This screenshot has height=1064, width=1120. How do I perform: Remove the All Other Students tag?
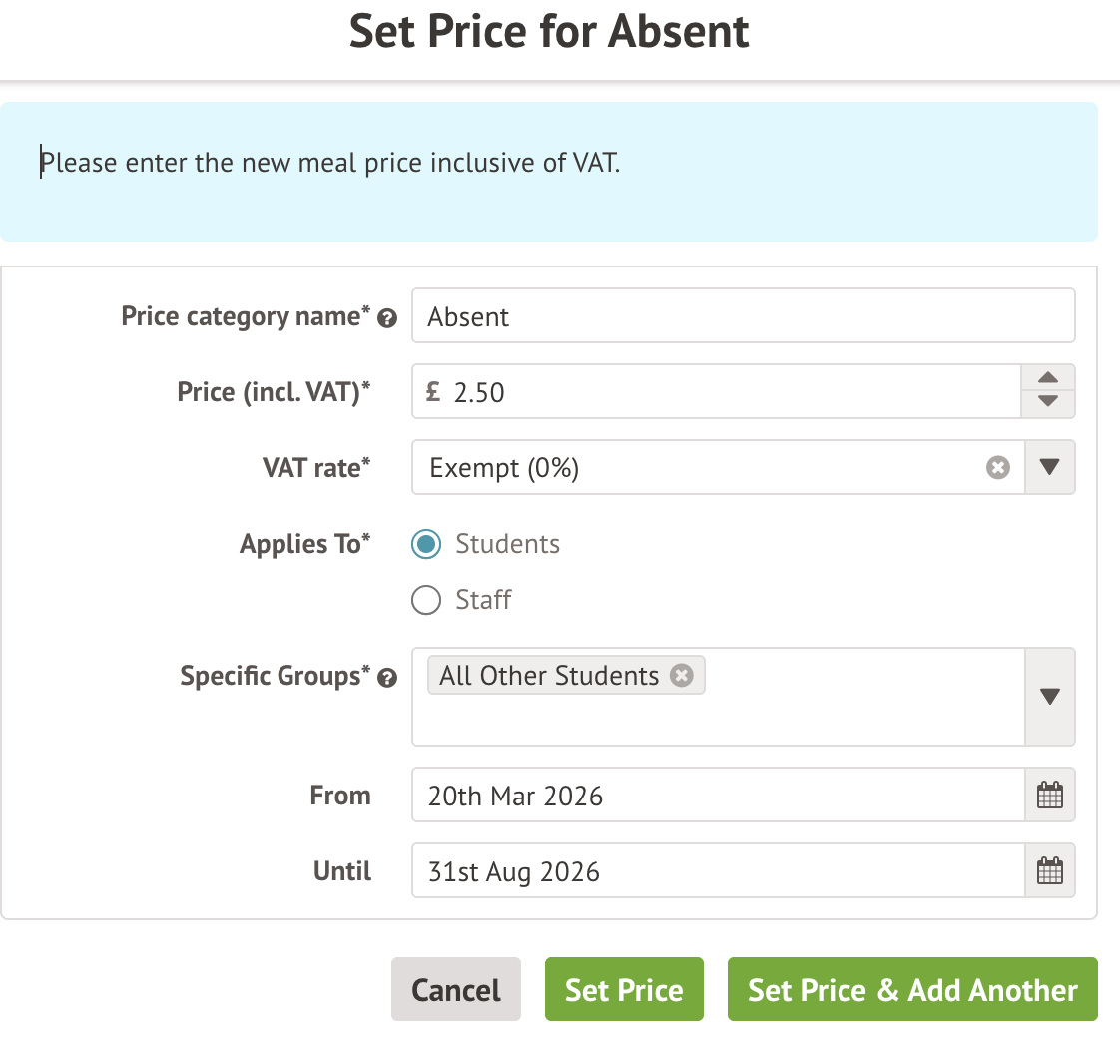tap(682, 676)
